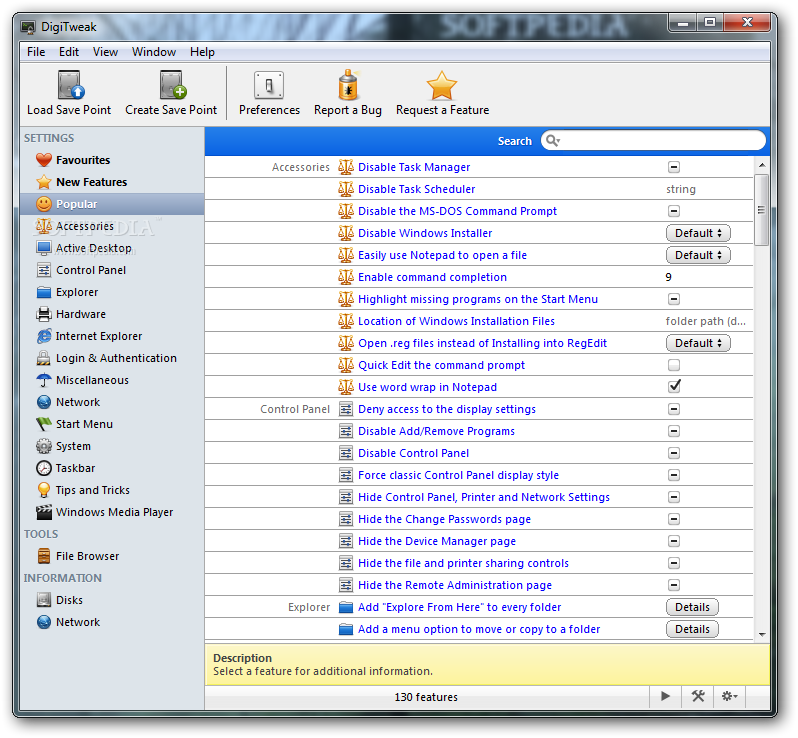Screen dimensions: 798x738
Task: Click Details for move or copy option
Action: (692, 629)
